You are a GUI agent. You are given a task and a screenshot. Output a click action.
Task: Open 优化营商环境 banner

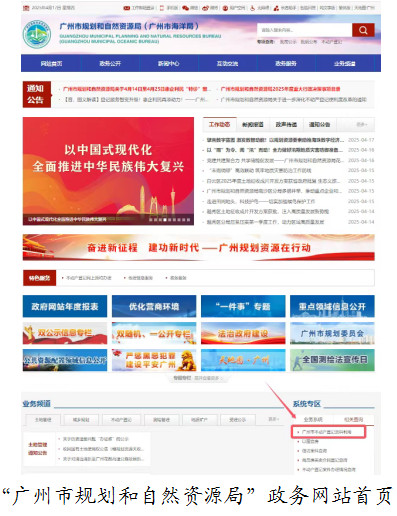pyautogui.click(x=154, y=306)
